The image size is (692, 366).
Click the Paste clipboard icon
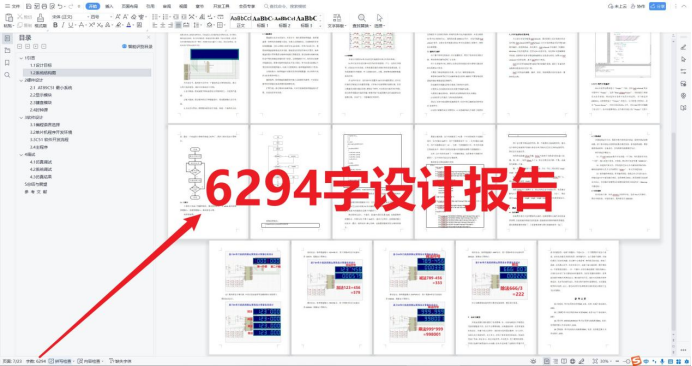tap(9, 18)
